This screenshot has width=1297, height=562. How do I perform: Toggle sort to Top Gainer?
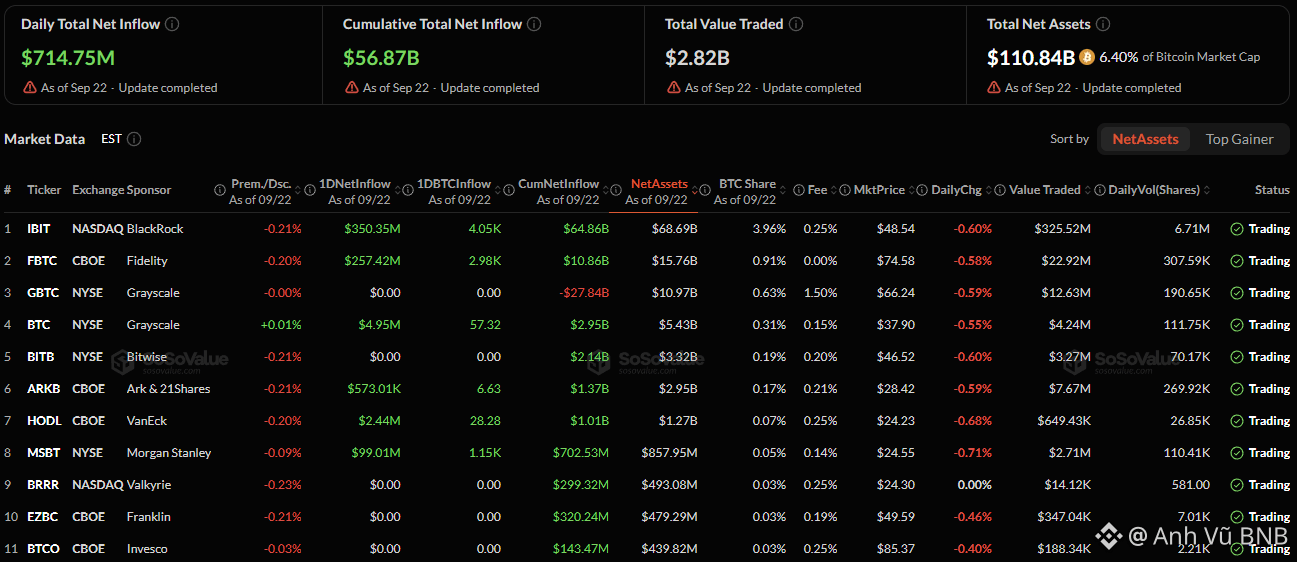tap(1239, 139)
